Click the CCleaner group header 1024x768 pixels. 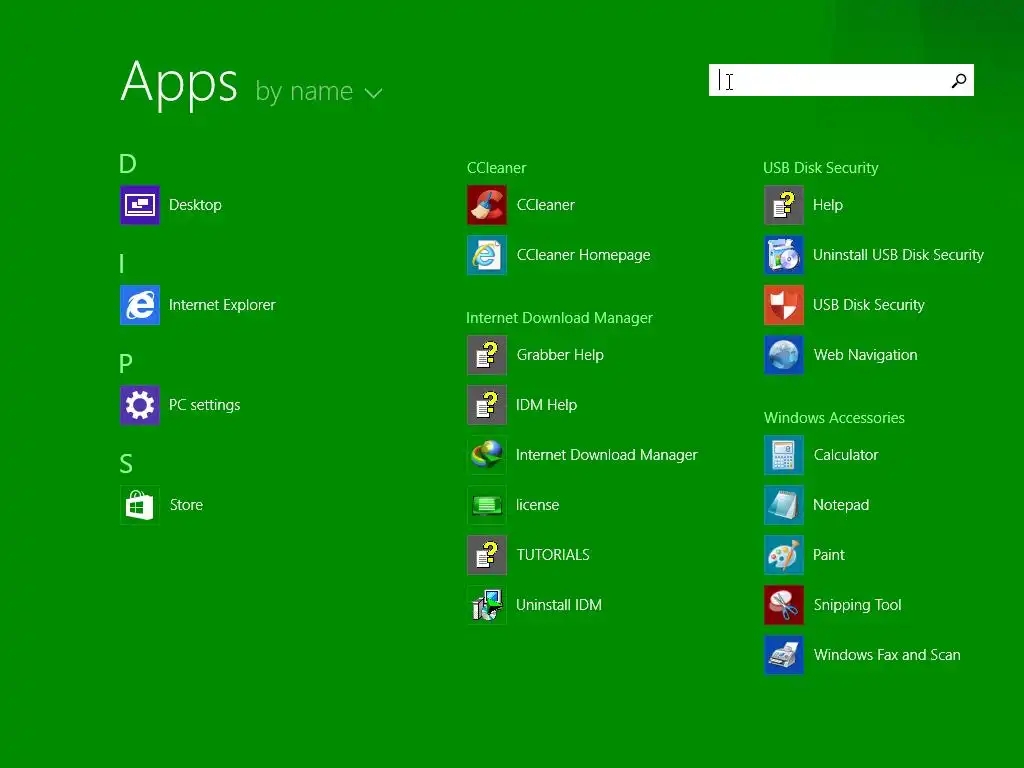[x=496, y=168]
